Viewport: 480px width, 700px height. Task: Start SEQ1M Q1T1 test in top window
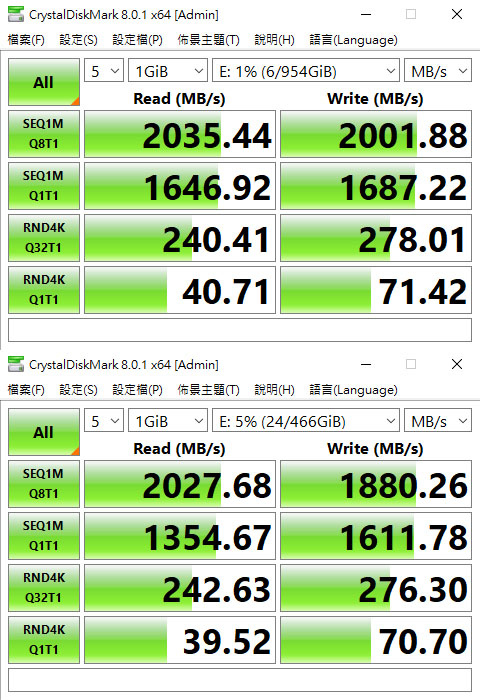click(x=44, y=186)
